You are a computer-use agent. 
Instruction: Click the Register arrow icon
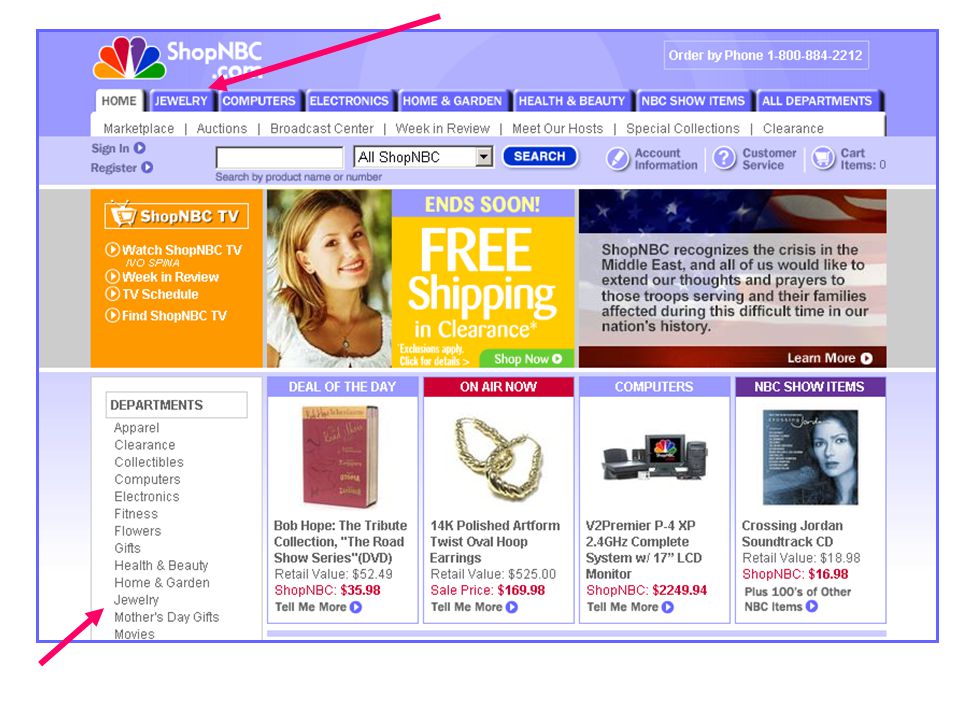(147, 167)
